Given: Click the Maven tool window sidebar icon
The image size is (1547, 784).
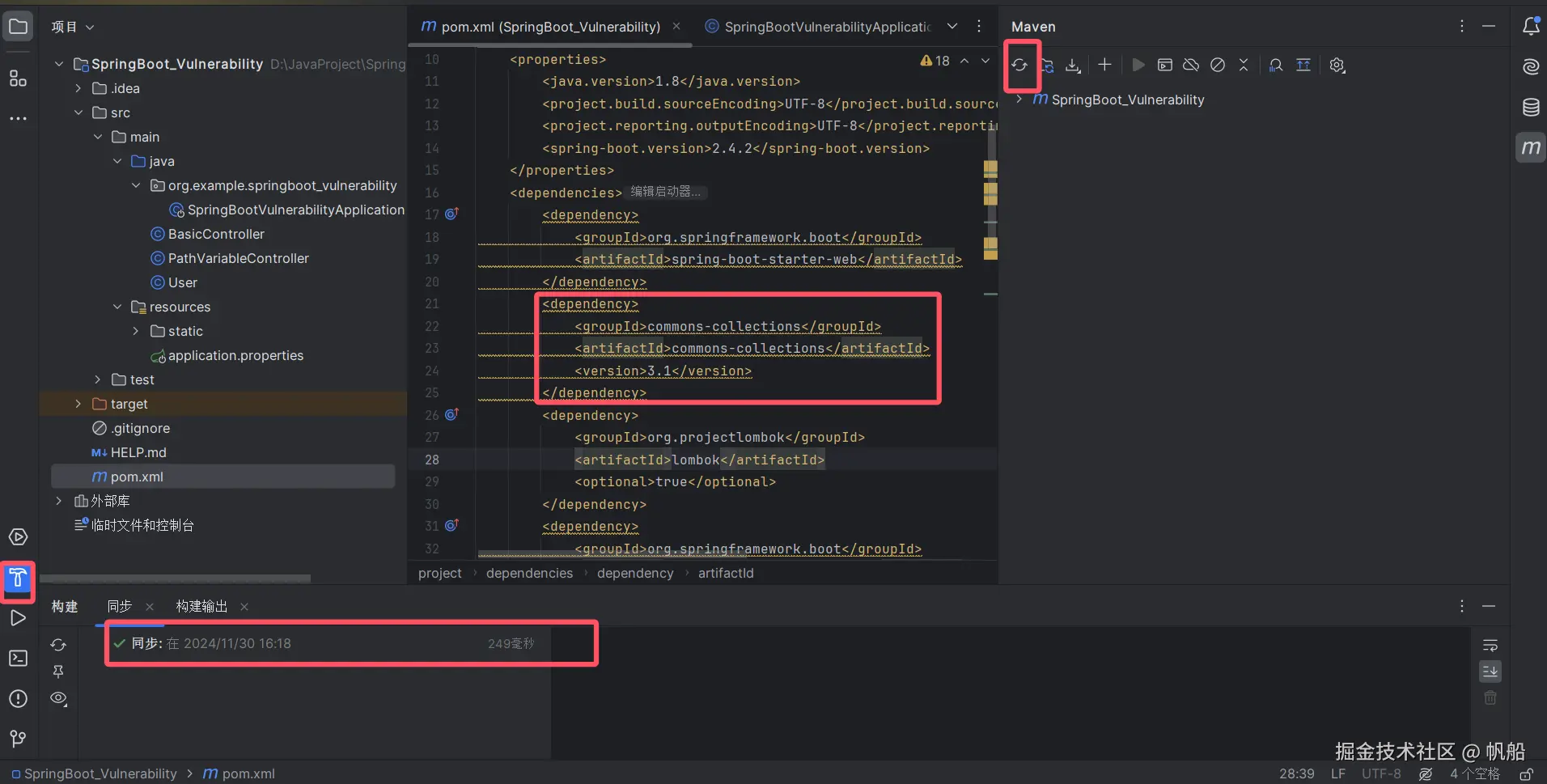Looking at the screenshot, I should pos(1531,147).
